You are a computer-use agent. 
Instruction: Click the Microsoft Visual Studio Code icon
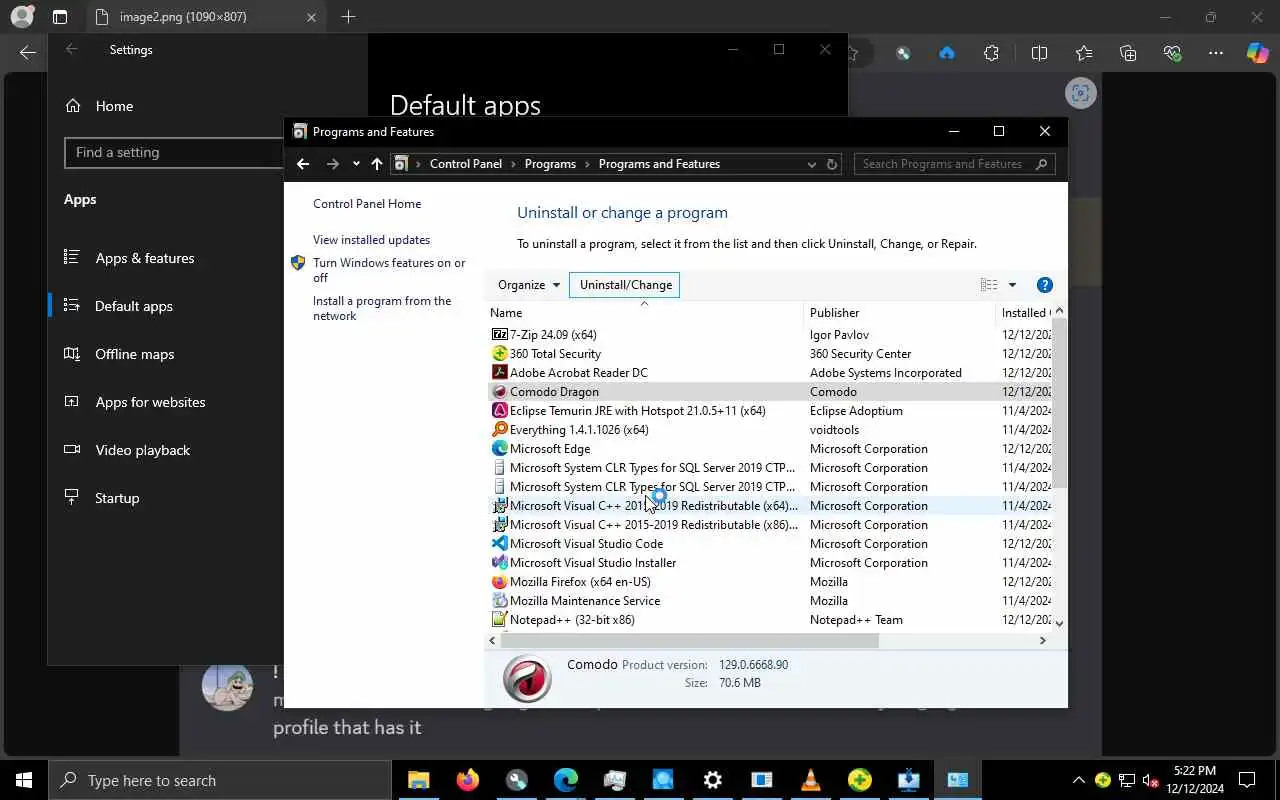click(500, 544)
